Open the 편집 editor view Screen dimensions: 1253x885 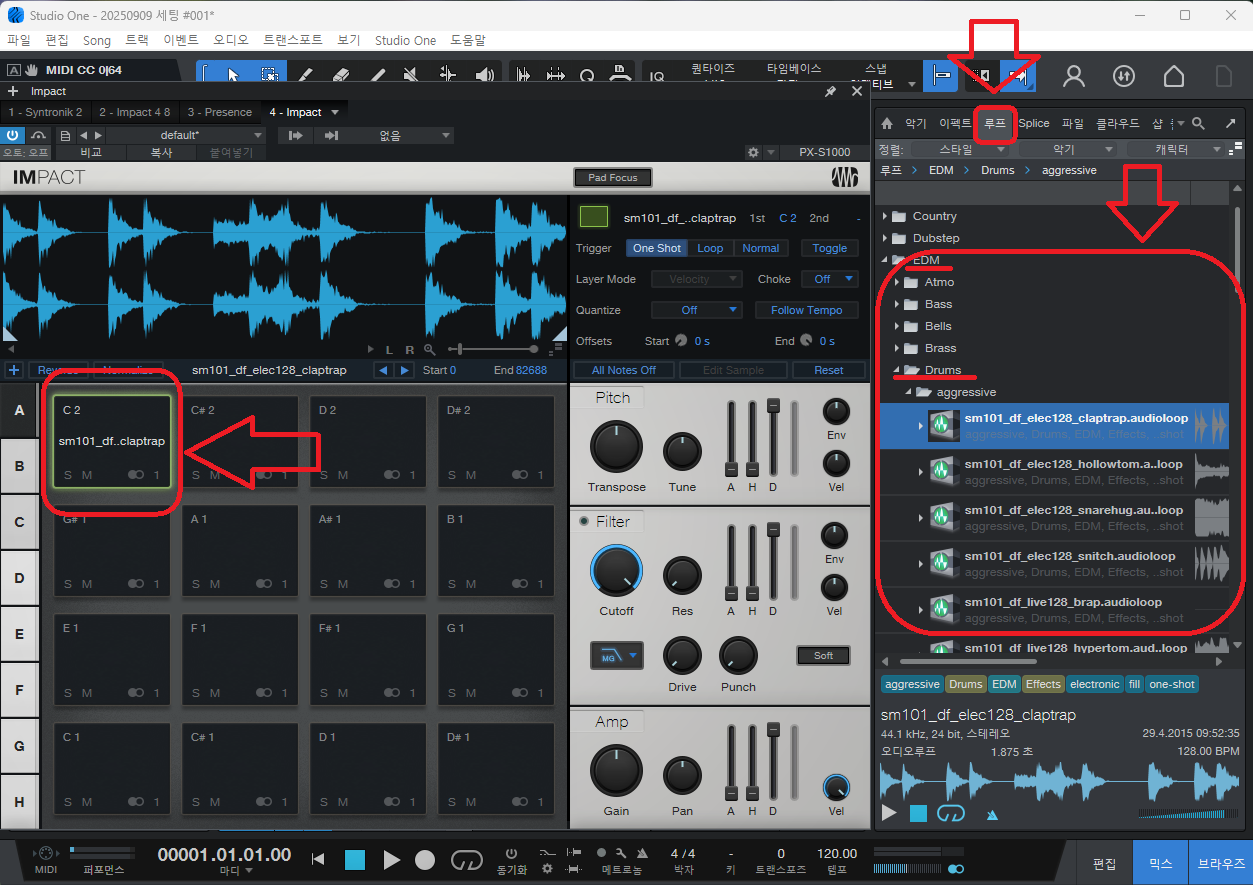click(1105, 863)
